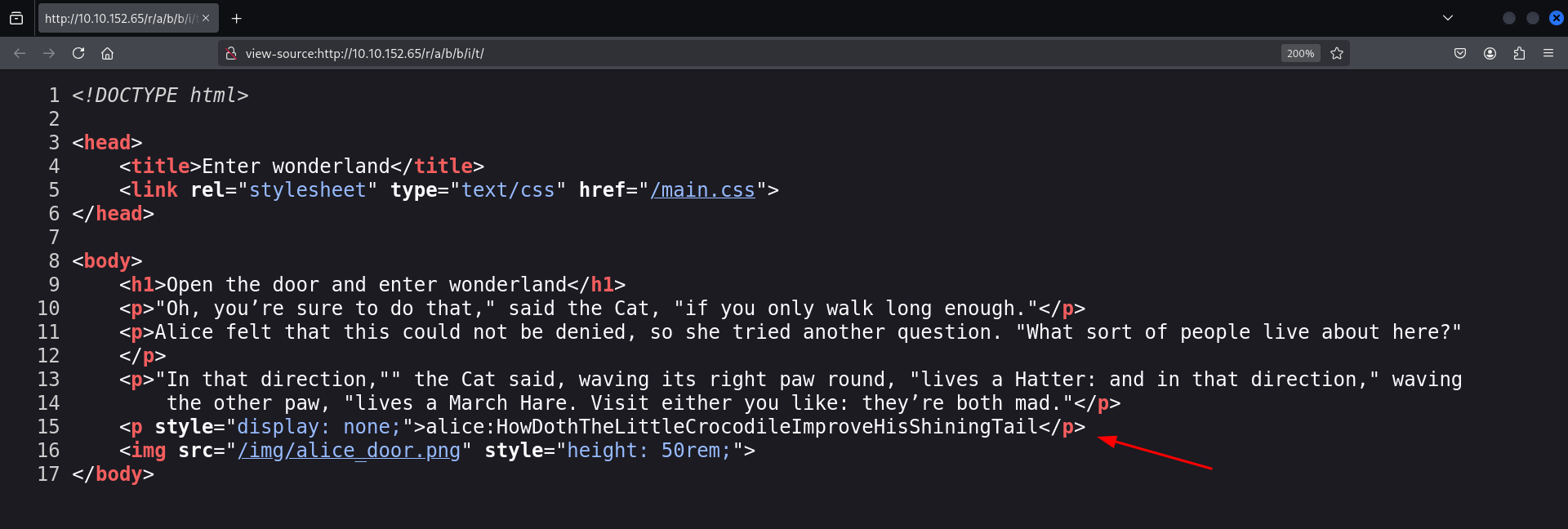Expand the list all tabs chevron
The width and height of the screenshot is (1568, 529).
pyautogui.click(x=1448, y=18)
